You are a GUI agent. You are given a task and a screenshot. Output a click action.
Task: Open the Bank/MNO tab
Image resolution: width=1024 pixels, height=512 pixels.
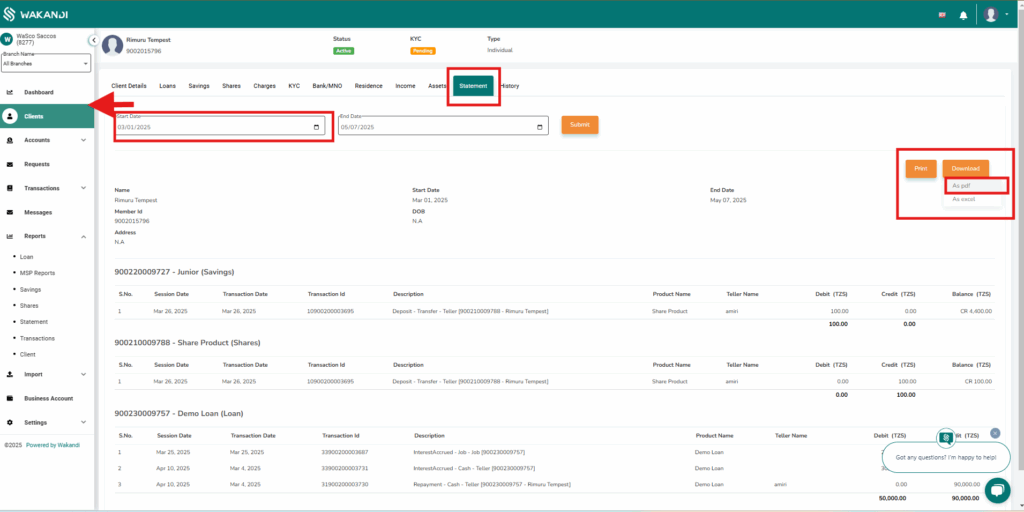click(327, 86)
